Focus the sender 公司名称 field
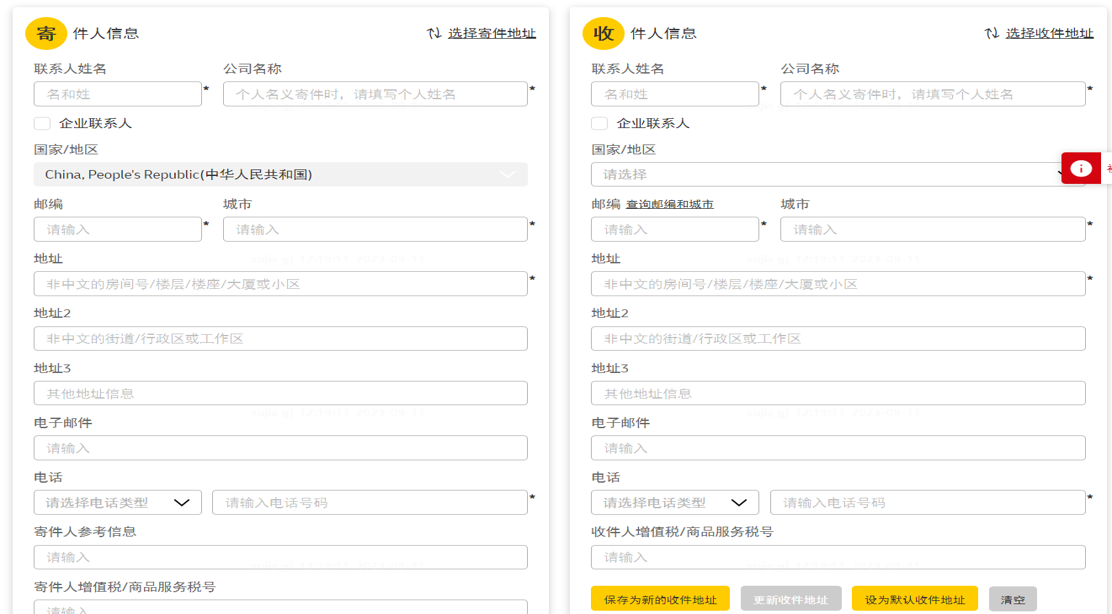This screenshot has width=1112, height=614. tap(375, 94)
